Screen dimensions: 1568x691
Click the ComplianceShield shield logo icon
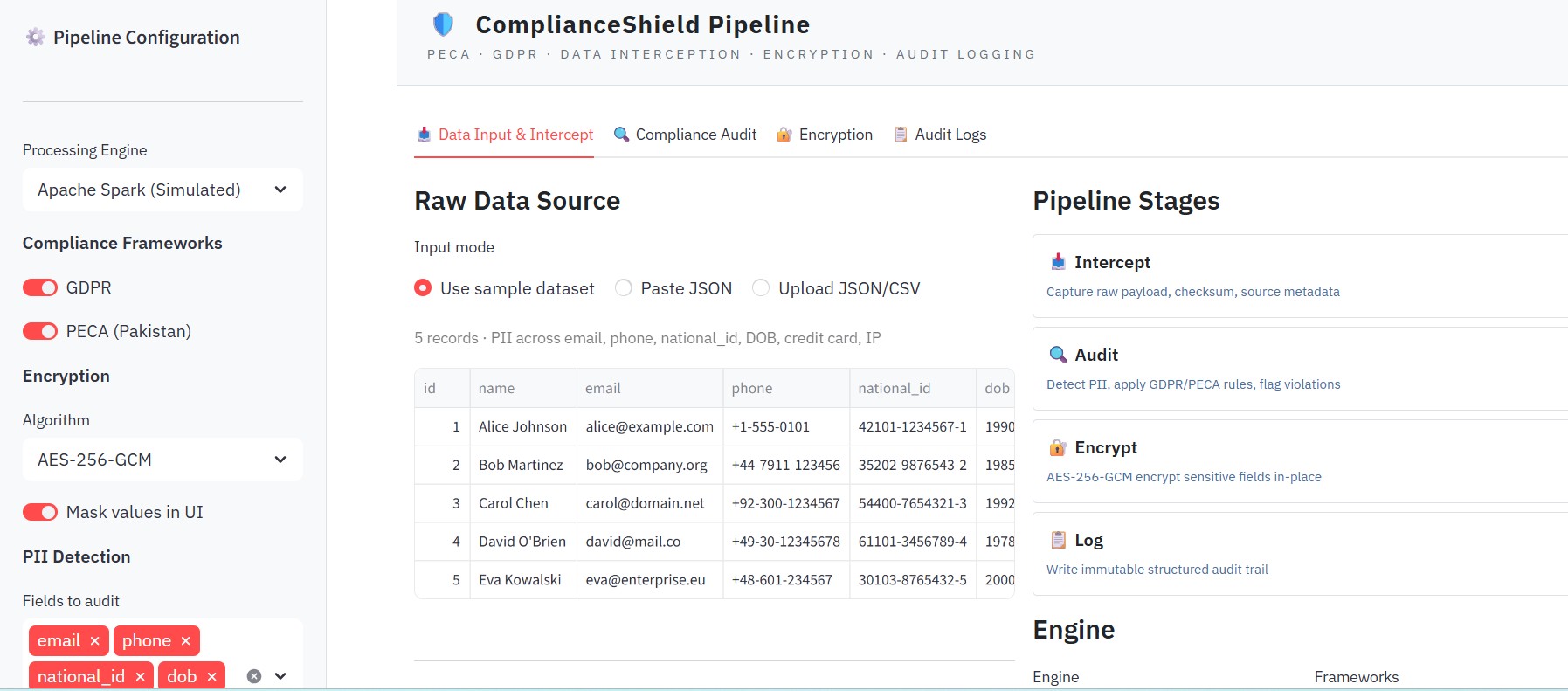pos(443,24)
